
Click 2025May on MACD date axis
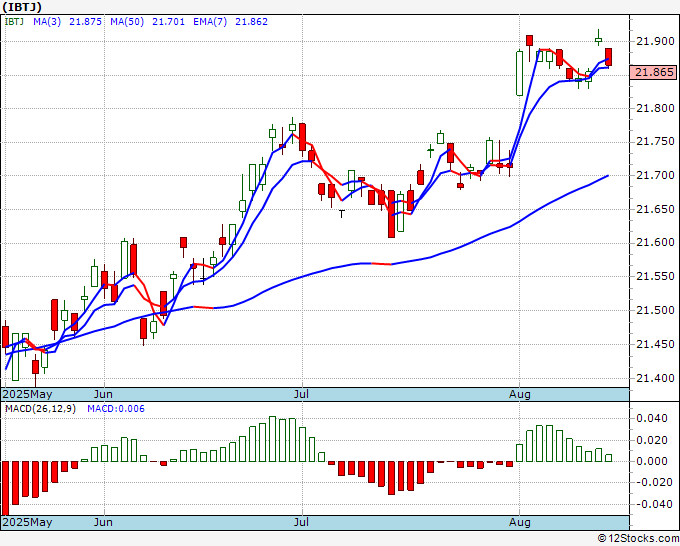coord(27,522)
